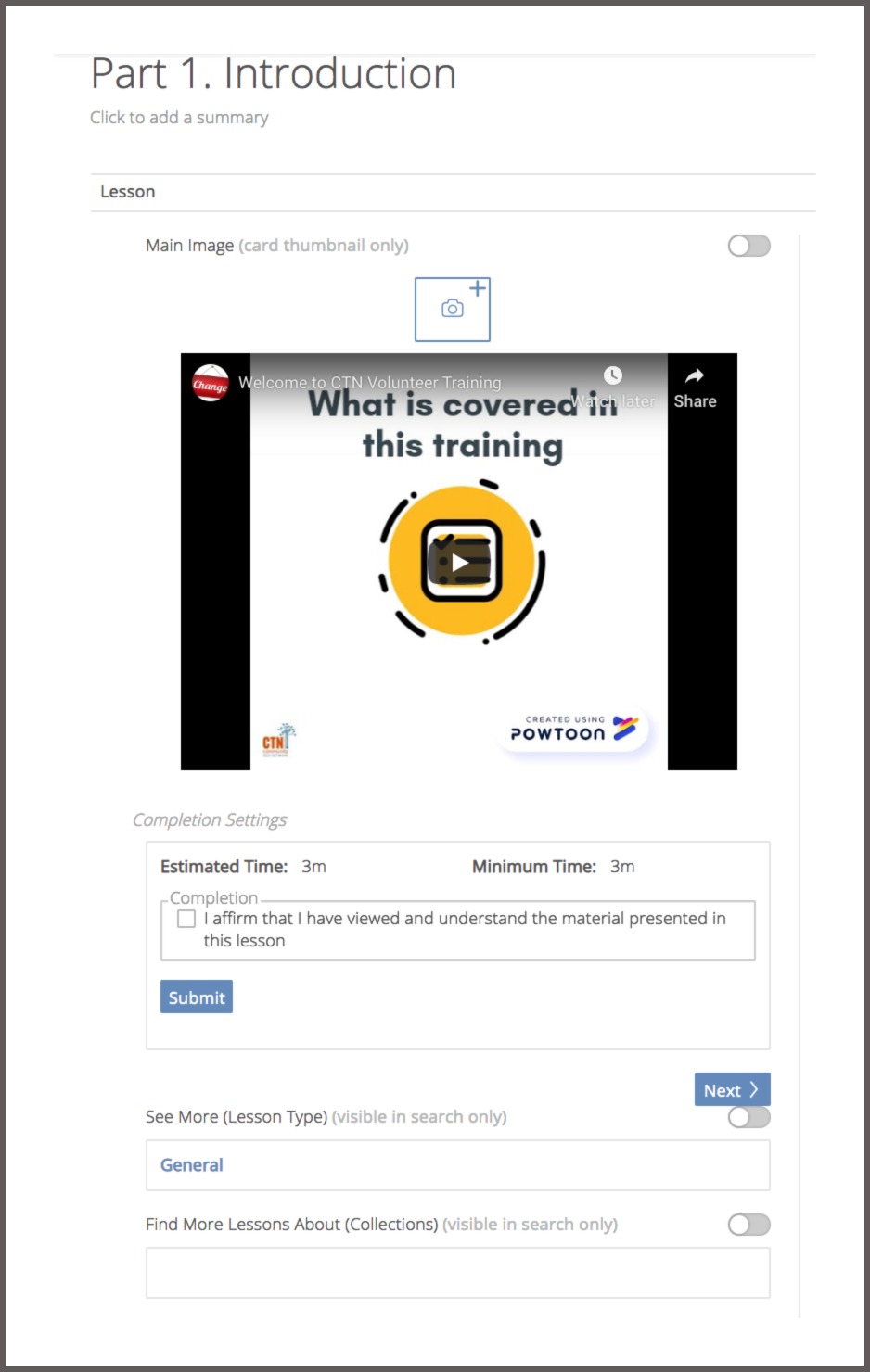The width and height of the screenshot is (870, 1372).
Task: Check the affirm lesson viewed checkbox
Action: pyautogui.click(x=186, y=919)
